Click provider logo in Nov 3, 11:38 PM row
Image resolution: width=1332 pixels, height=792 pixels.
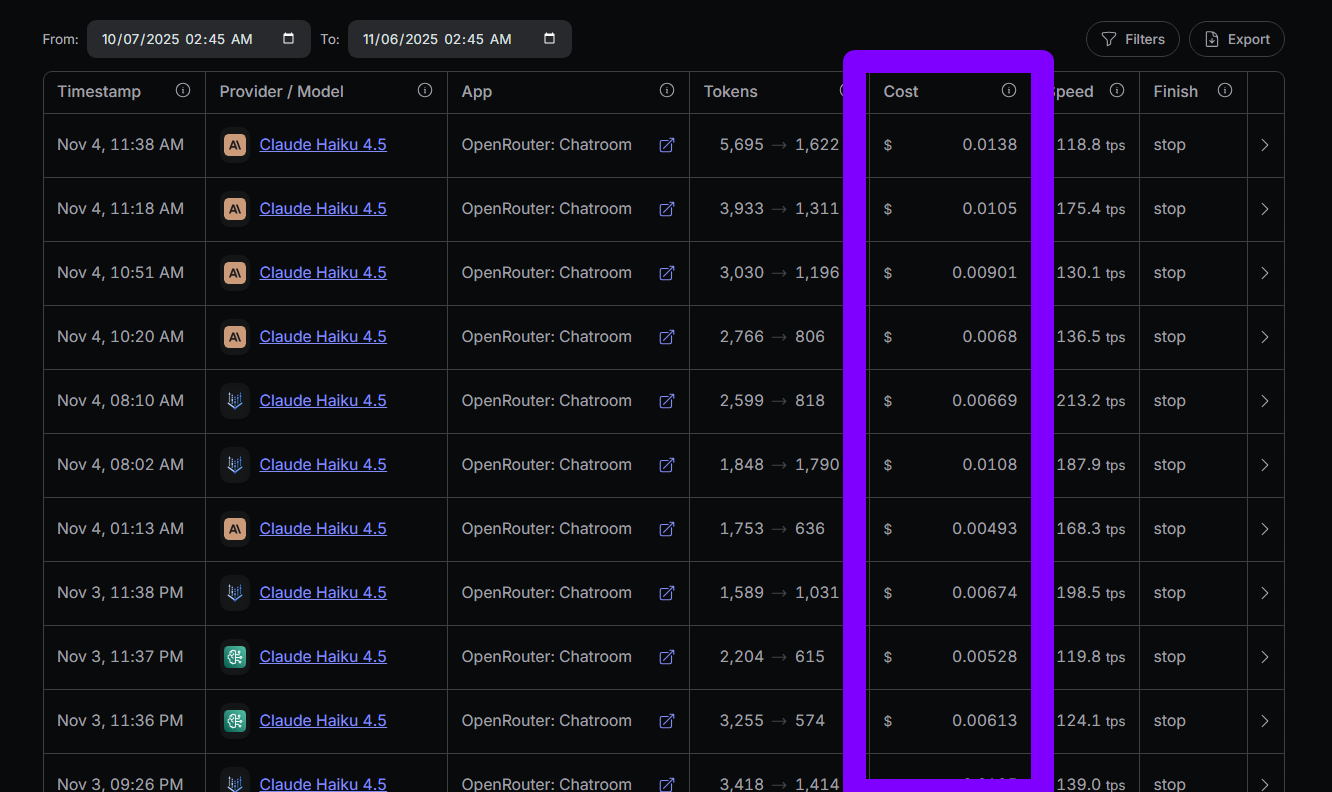pyautogui.click(x=235, y=593)
